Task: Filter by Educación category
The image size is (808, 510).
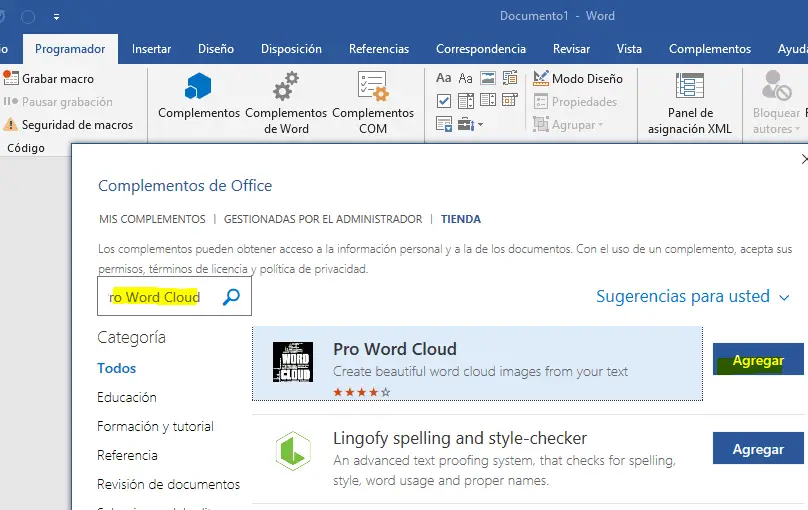Action: [x=127, y=397]
